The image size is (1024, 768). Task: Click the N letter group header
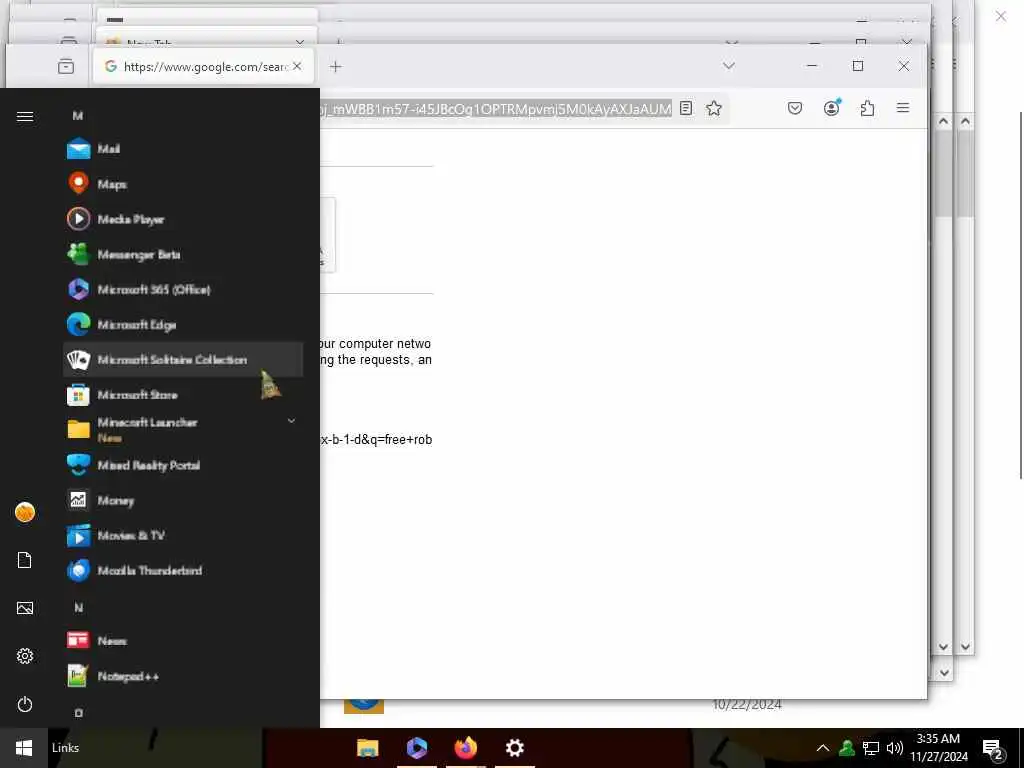coord(78,607)
